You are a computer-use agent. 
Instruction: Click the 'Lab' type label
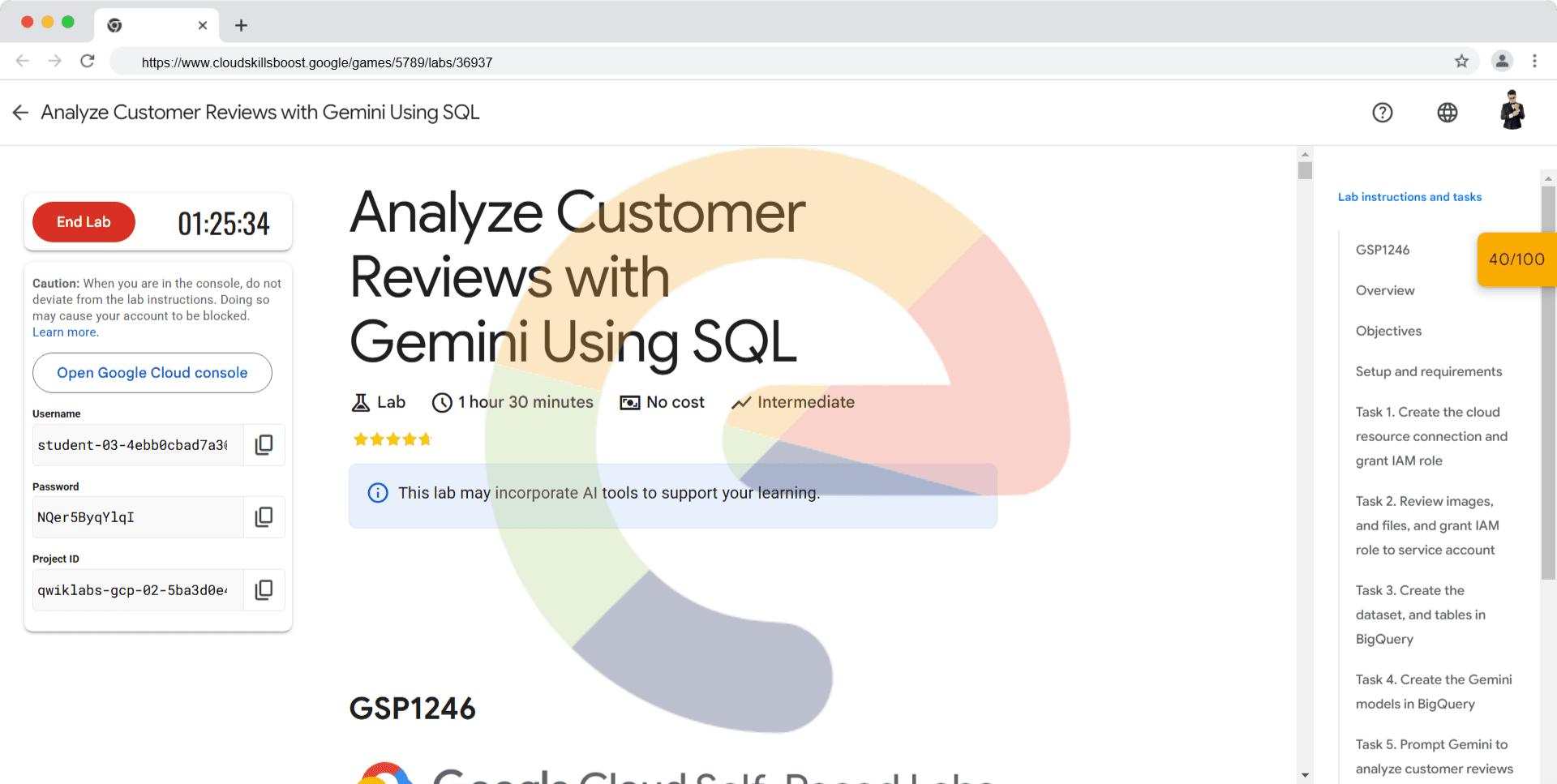391,402
